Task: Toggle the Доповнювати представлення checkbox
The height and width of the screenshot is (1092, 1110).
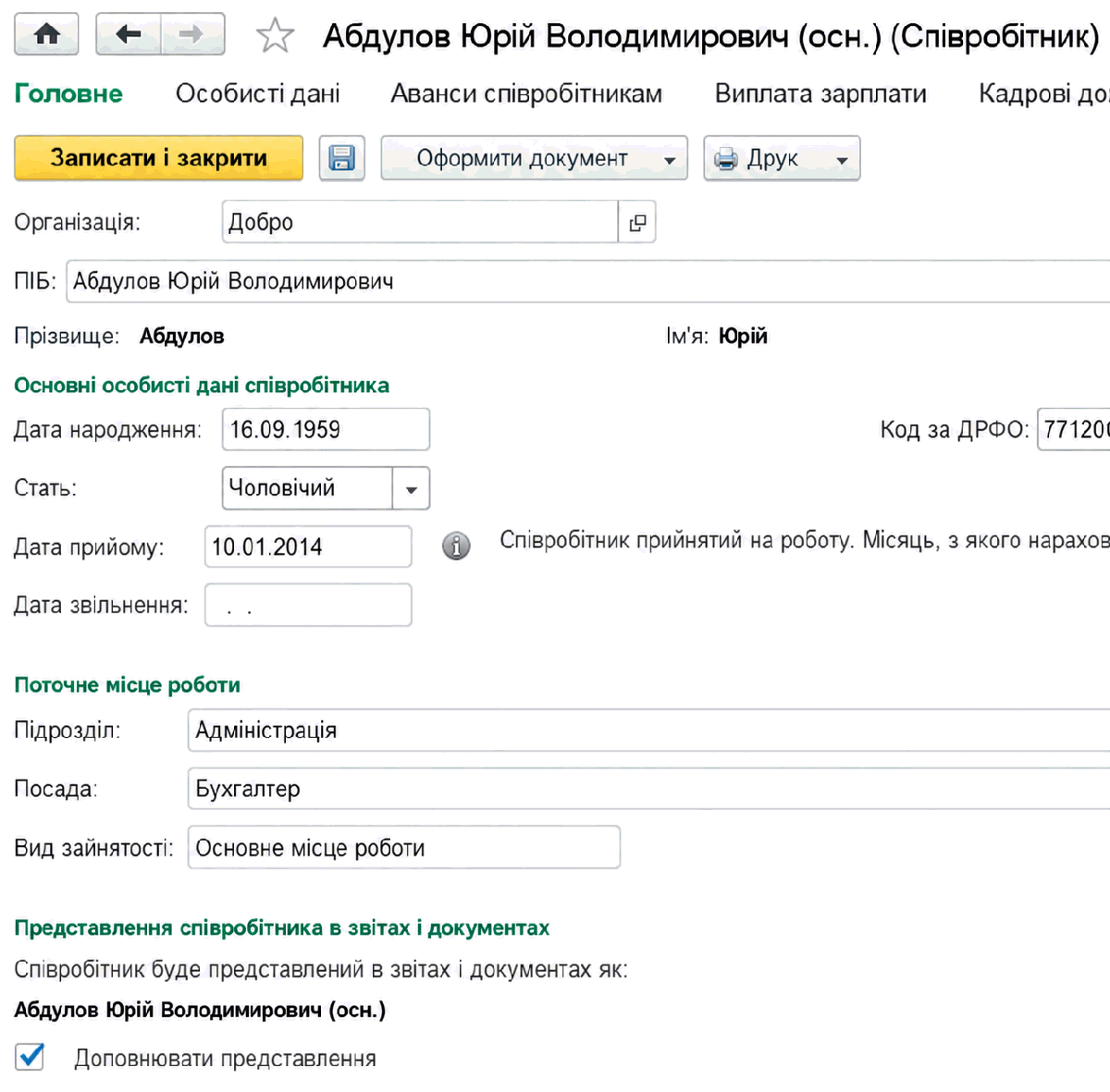Action: click(30, 1056)
